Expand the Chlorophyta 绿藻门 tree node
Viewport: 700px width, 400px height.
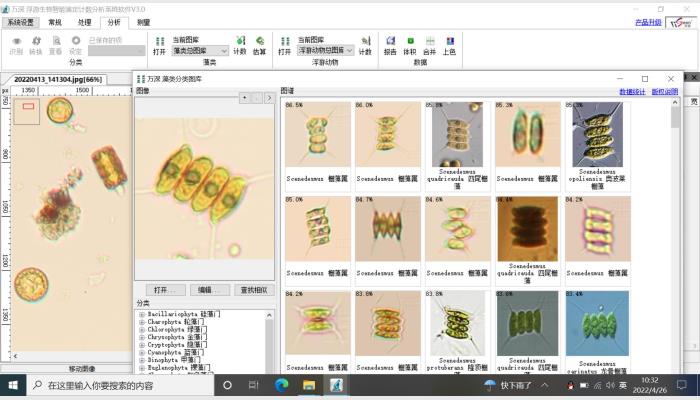(x=142, y=330)
